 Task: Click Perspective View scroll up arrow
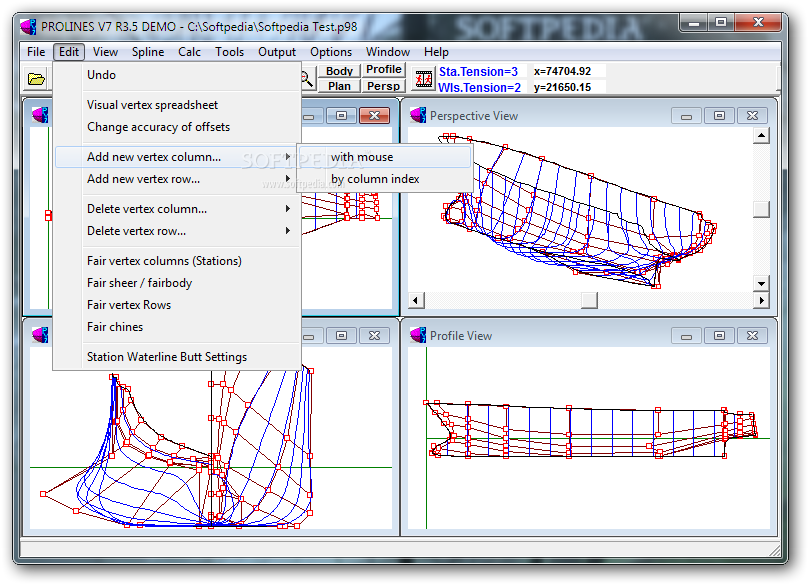pos(762,136)
